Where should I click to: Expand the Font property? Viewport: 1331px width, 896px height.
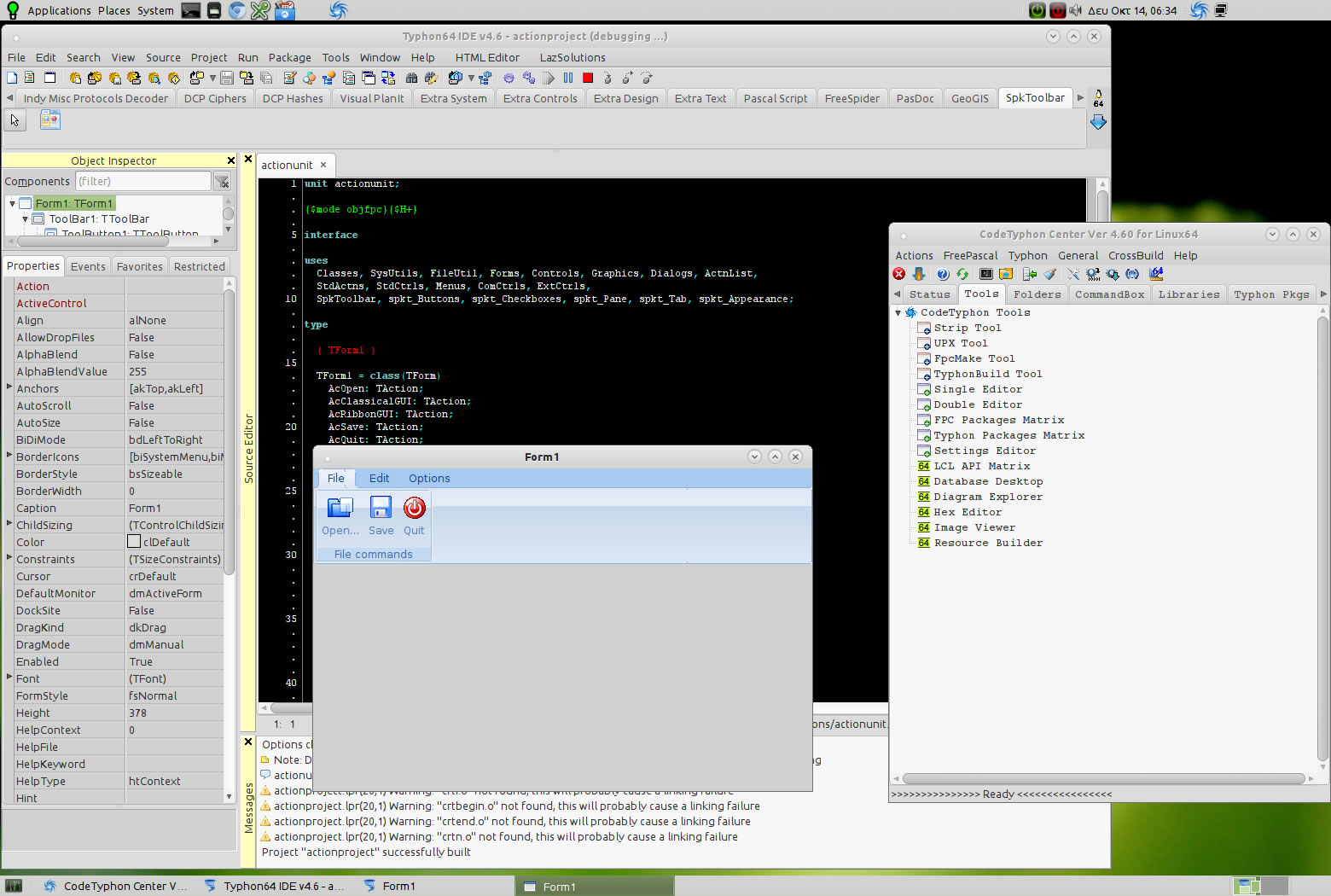coord(9,678)
